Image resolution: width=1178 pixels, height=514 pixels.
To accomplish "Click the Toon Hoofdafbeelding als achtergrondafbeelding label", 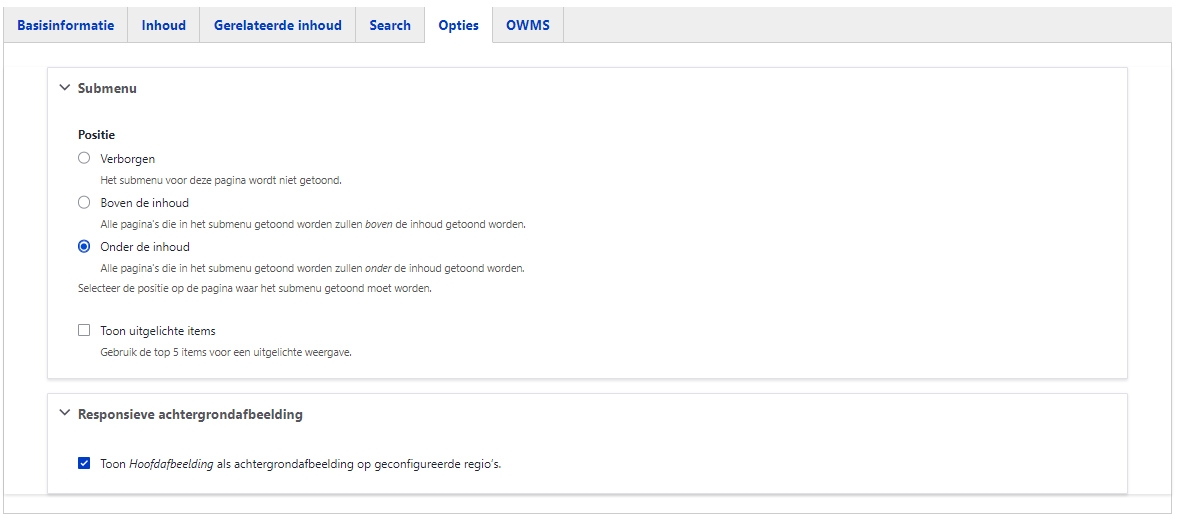I will tap(300, 464).
